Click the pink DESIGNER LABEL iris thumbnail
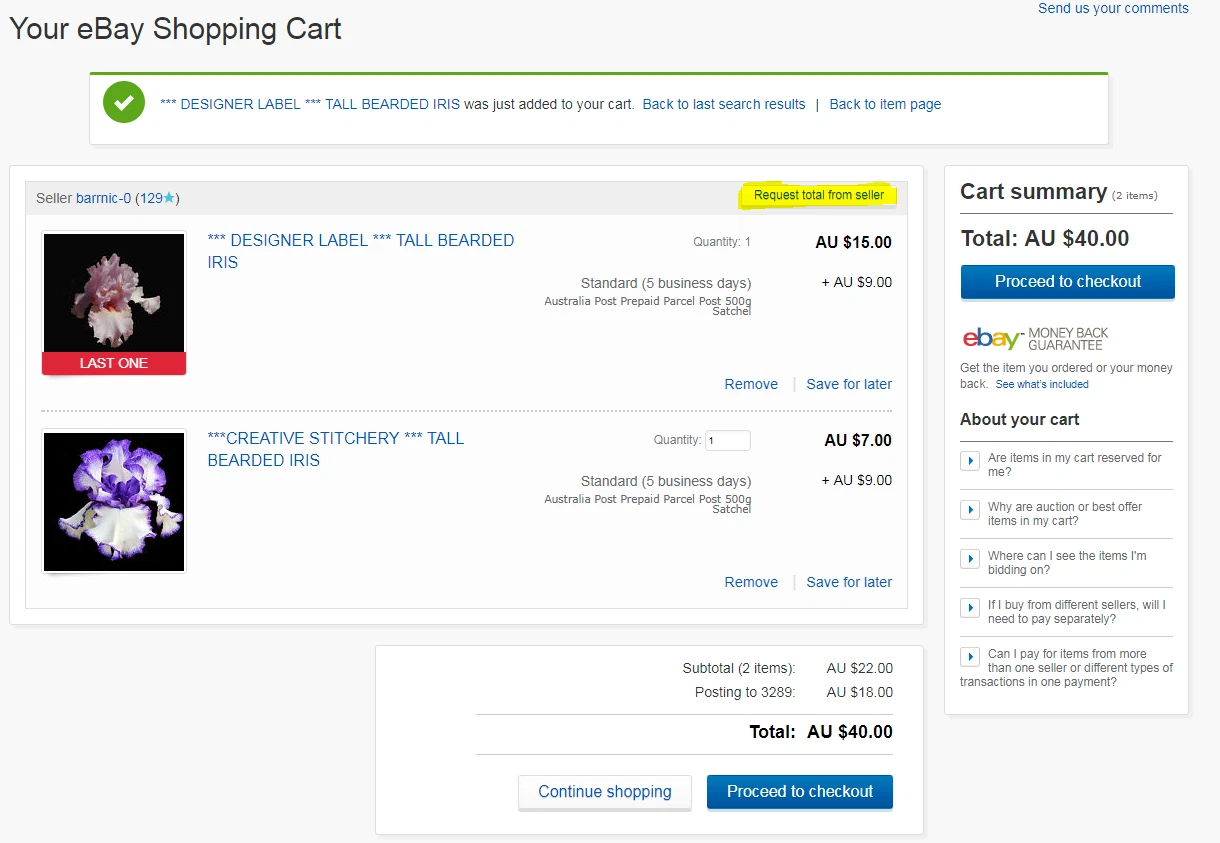 114,292
